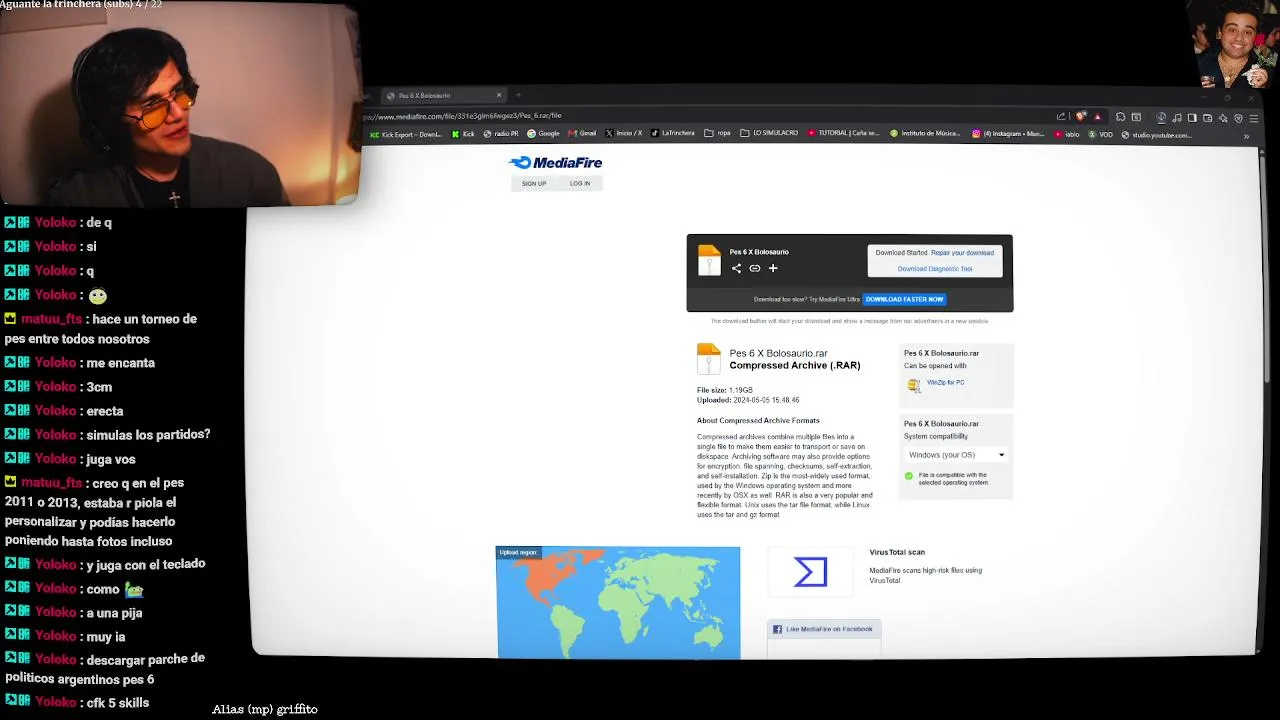Open the browser hamburger menu
This screenshot has height=720, width=1280.
click(1254, 118)
